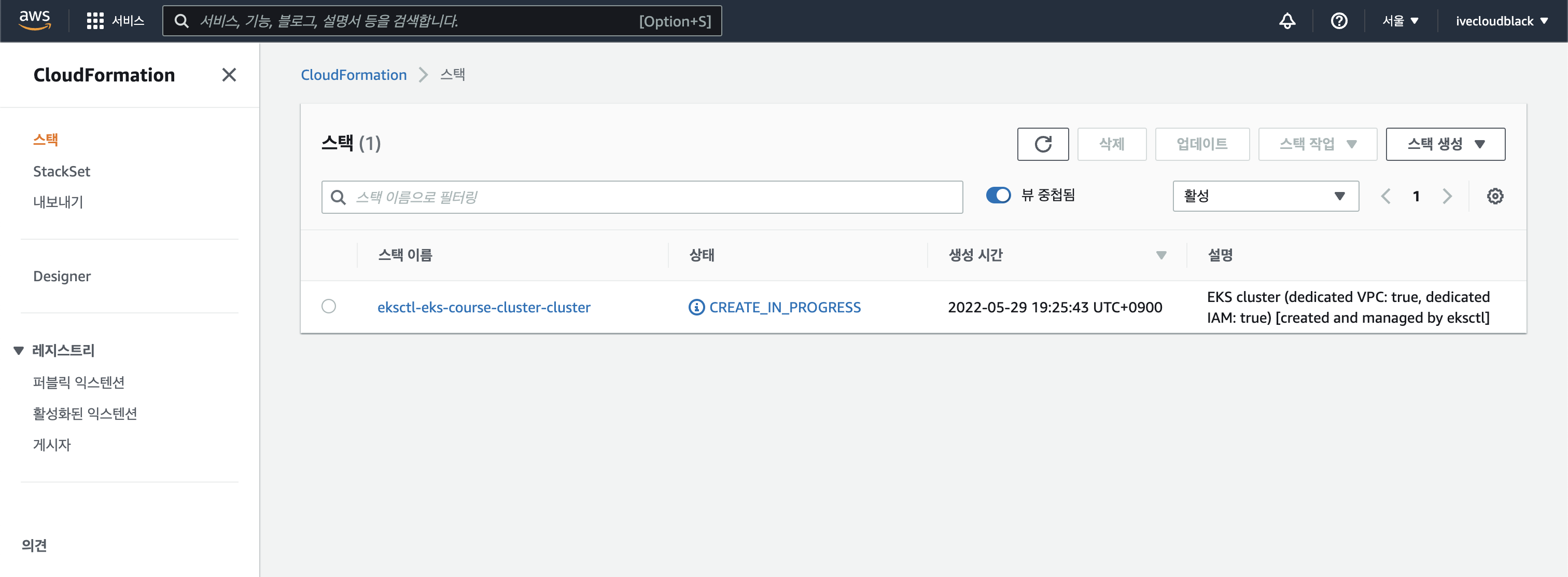Open the table preferences gear icon

(x=1495, y=196)
